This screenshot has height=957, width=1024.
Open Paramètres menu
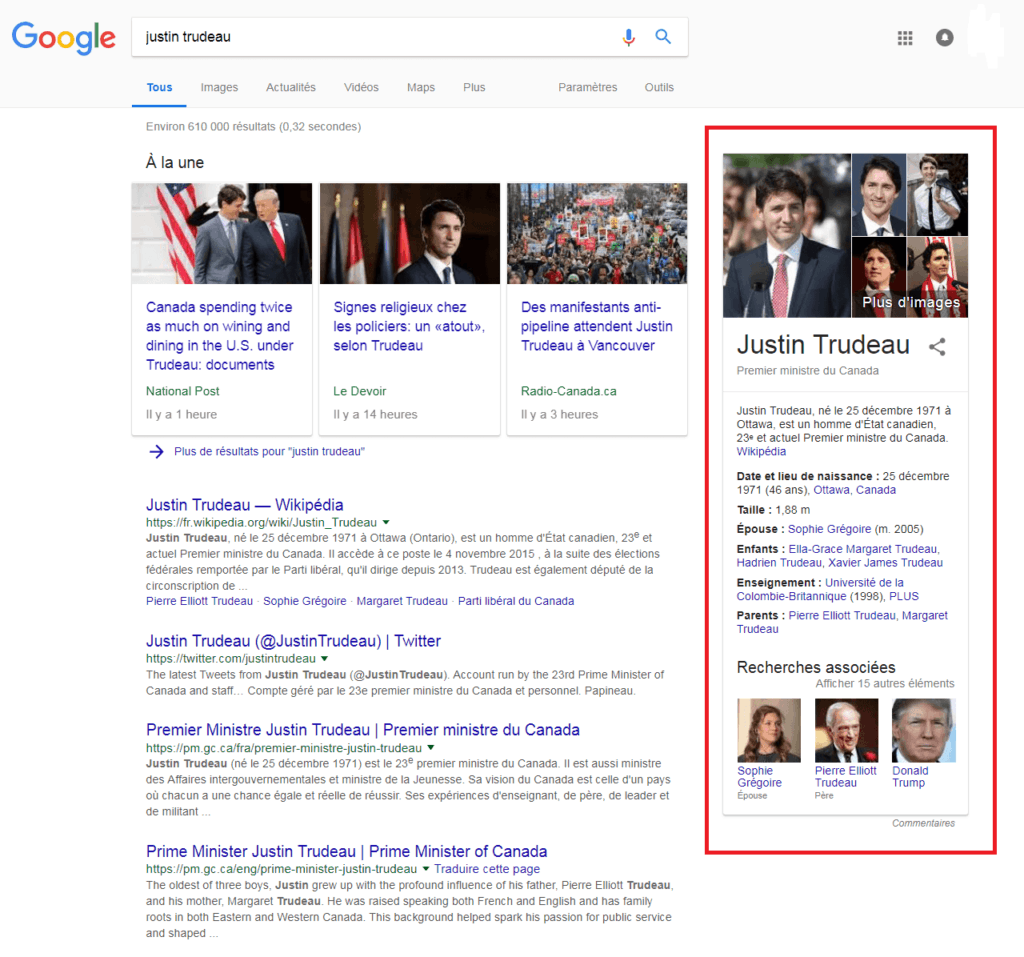(x=587, y=88)
